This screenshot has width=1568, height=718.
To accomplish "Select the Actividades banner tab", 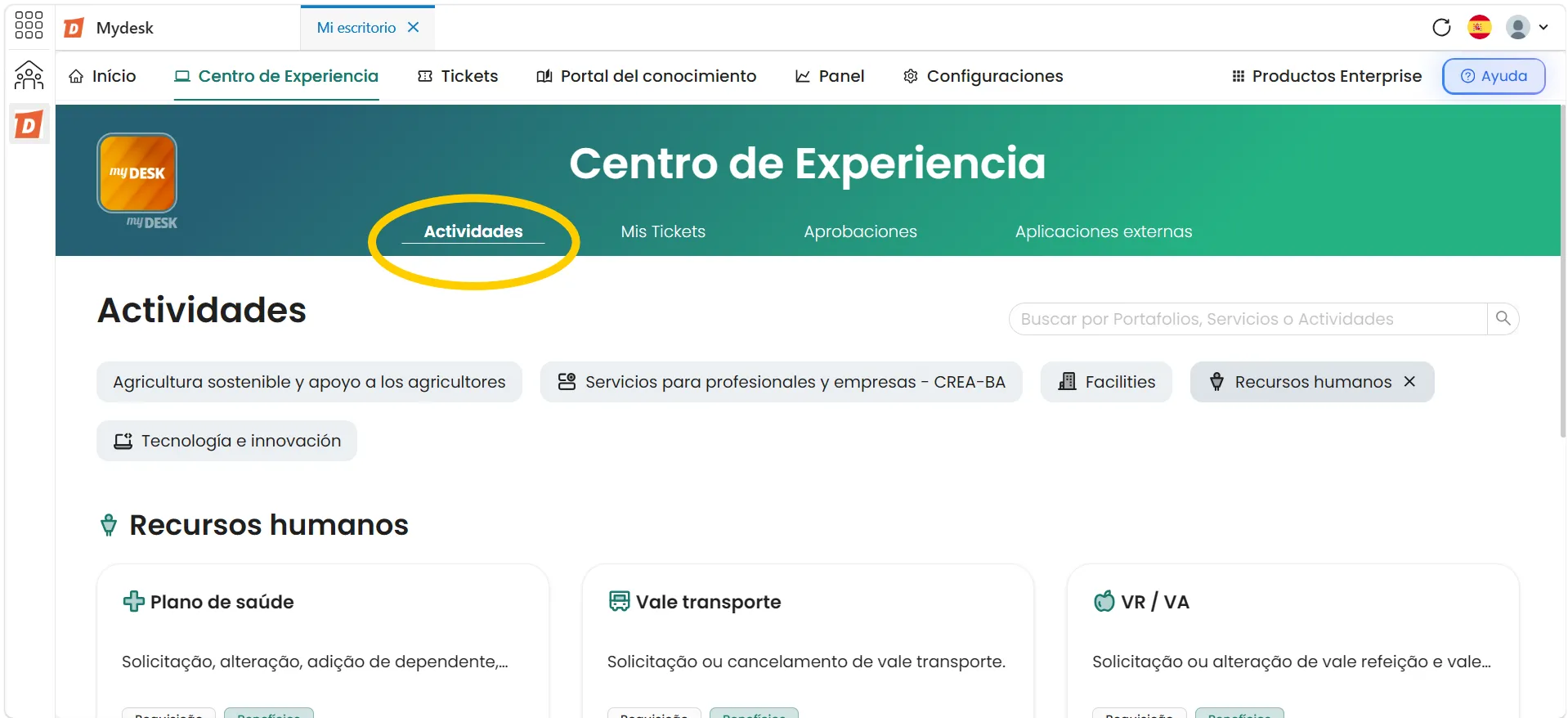I will [473, 231].
